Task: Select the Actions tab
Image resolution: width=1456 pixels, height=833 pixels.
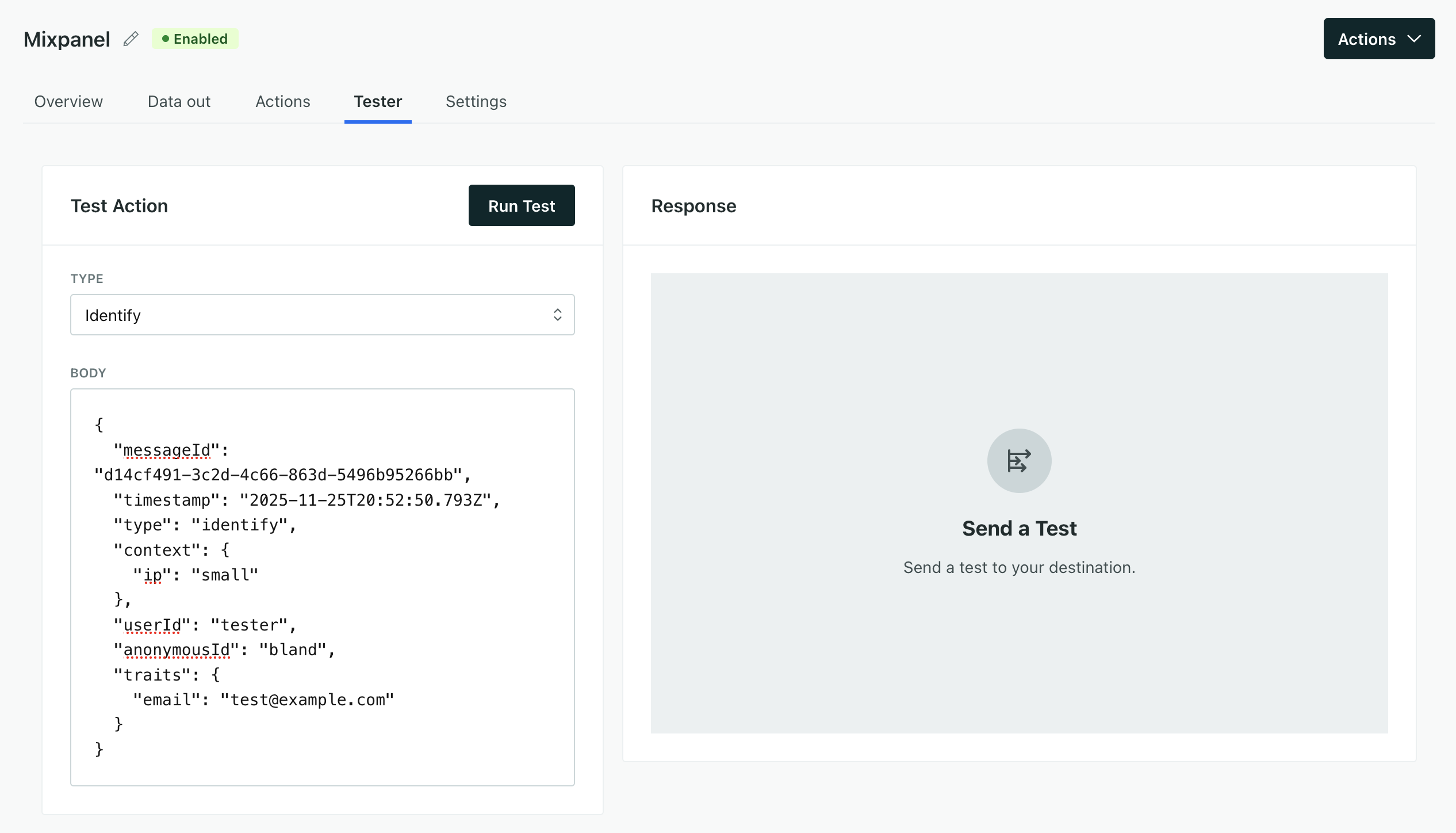Action: click(282, 101)
